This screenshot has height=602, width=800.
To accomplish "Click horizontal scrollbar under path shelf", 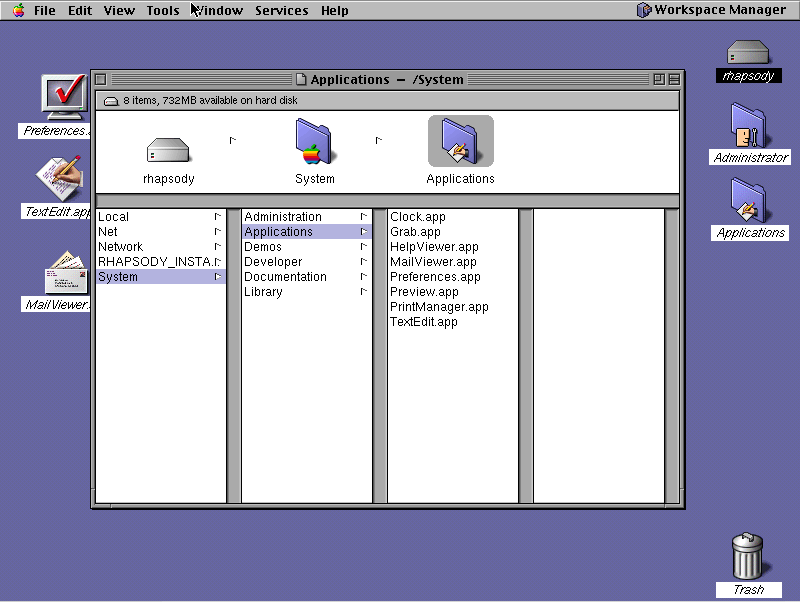I will click(x=388, y=200).
